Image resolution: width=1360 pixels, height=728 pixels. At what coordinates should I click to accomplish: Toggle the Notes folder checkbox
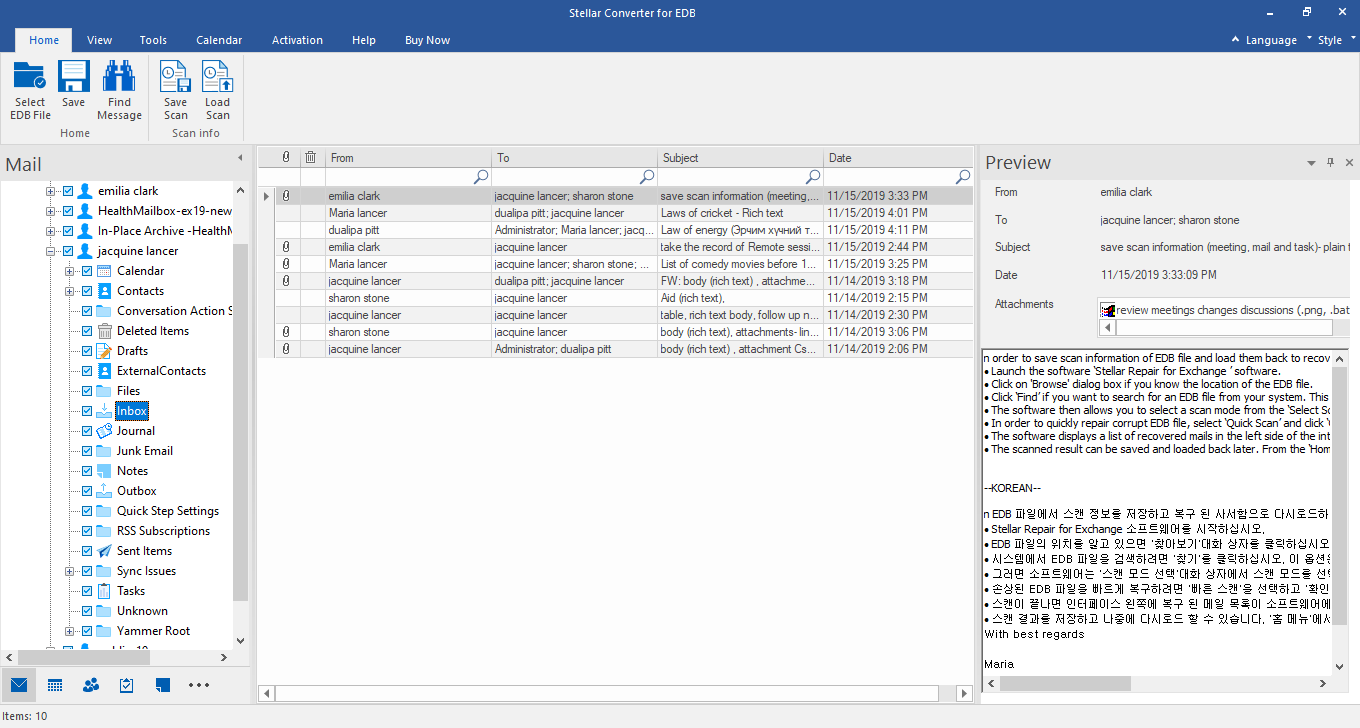(x=87, y=471)
